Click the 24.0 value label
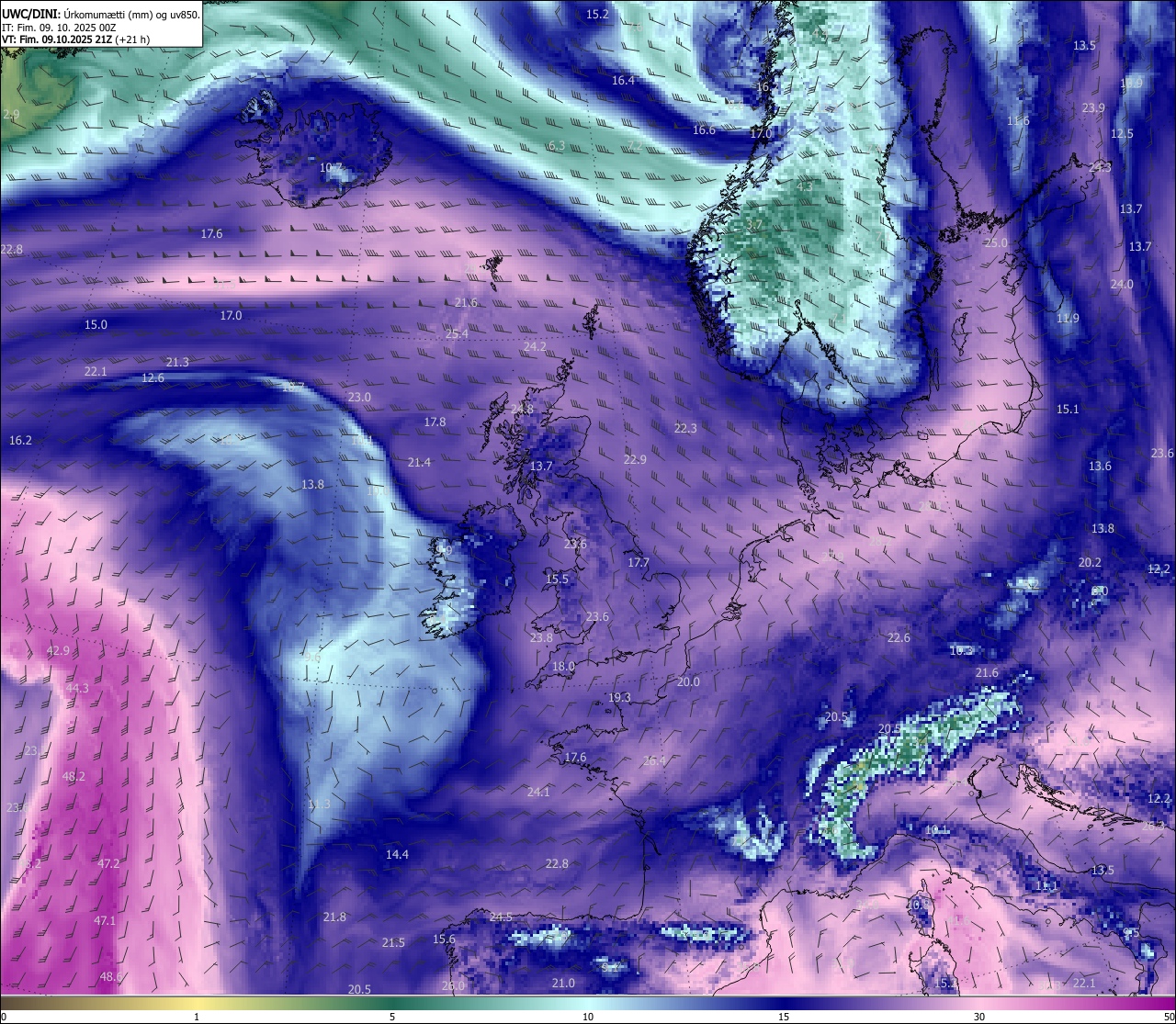The width and height of the screenshot is (1176, 1024). click(1122, 285)
